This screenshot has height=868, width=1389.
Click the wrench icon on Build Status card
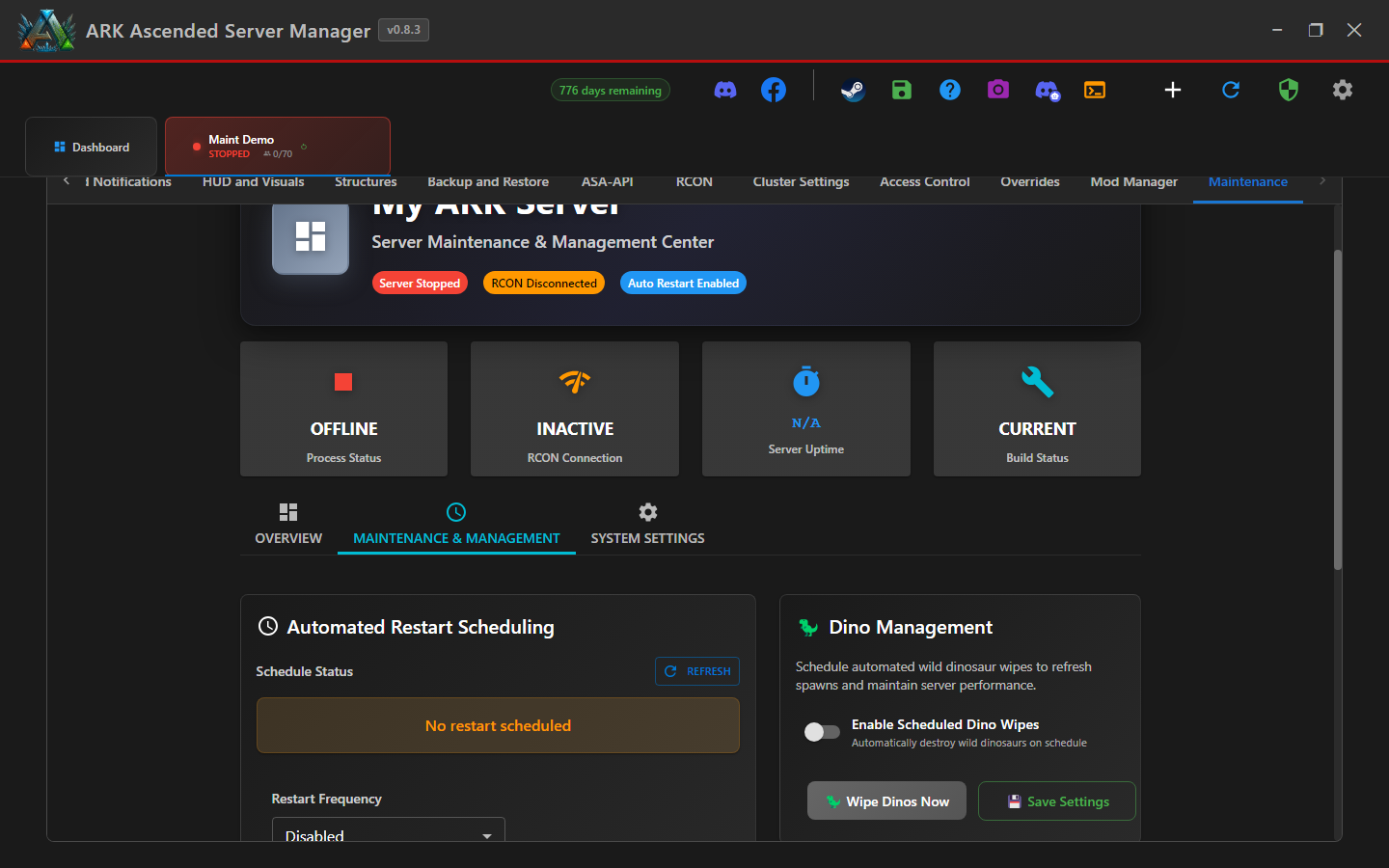pyautogui.click(x=1038, y=382)
